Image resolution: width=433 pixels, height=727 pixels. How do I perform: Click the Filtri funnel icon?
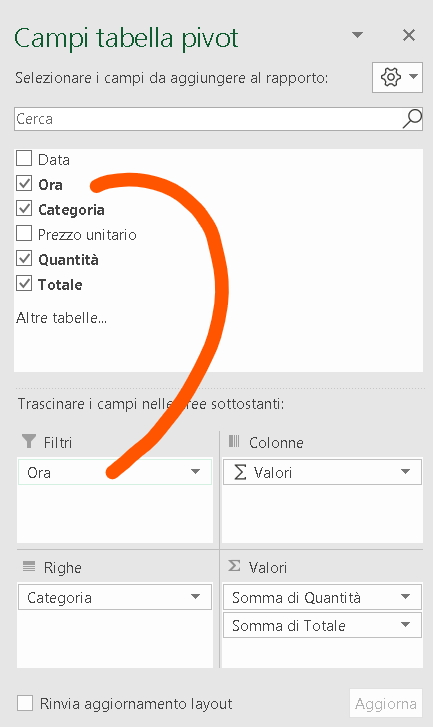click(29, 441)
